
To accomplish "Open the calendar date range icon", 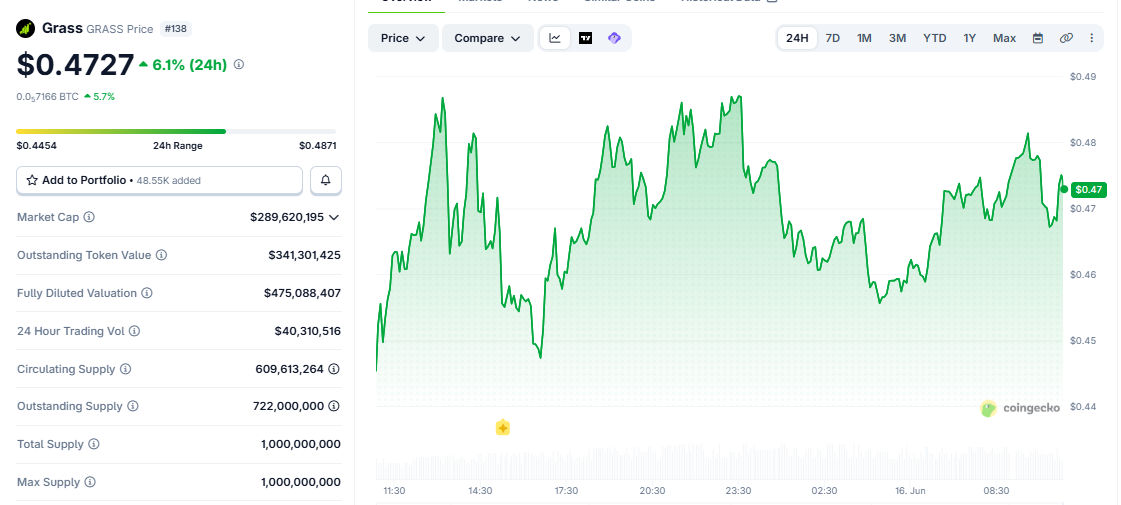I will [x=1038, y=38].
